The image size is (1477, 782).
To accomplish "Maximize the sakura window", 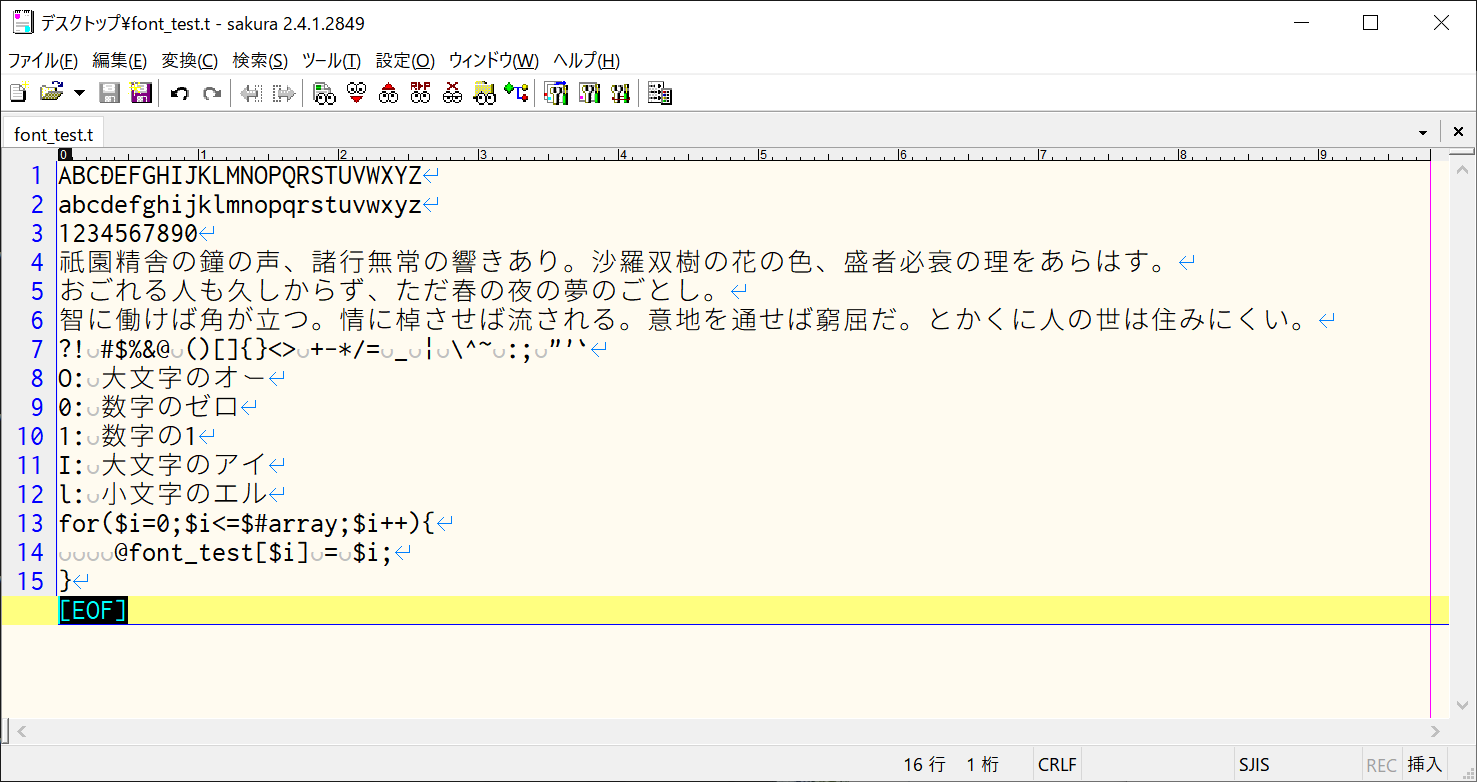I will pos(1371,22).
